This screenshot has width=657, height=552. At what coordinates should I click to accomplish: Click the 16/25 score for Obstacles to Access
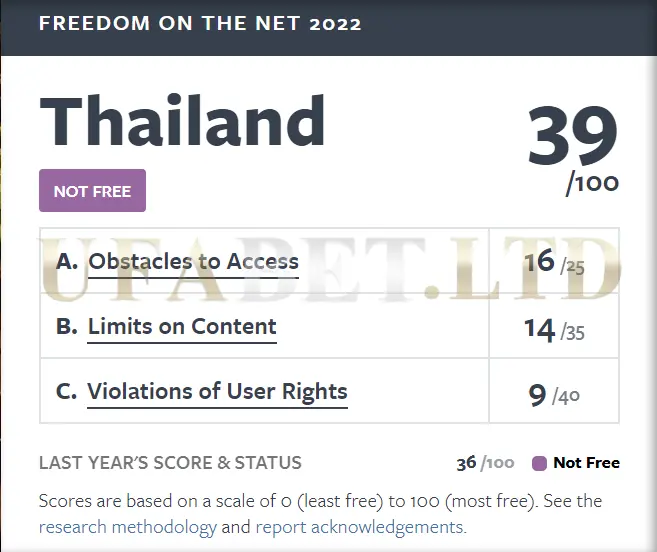pyautogui.click(x=554, y=262)
